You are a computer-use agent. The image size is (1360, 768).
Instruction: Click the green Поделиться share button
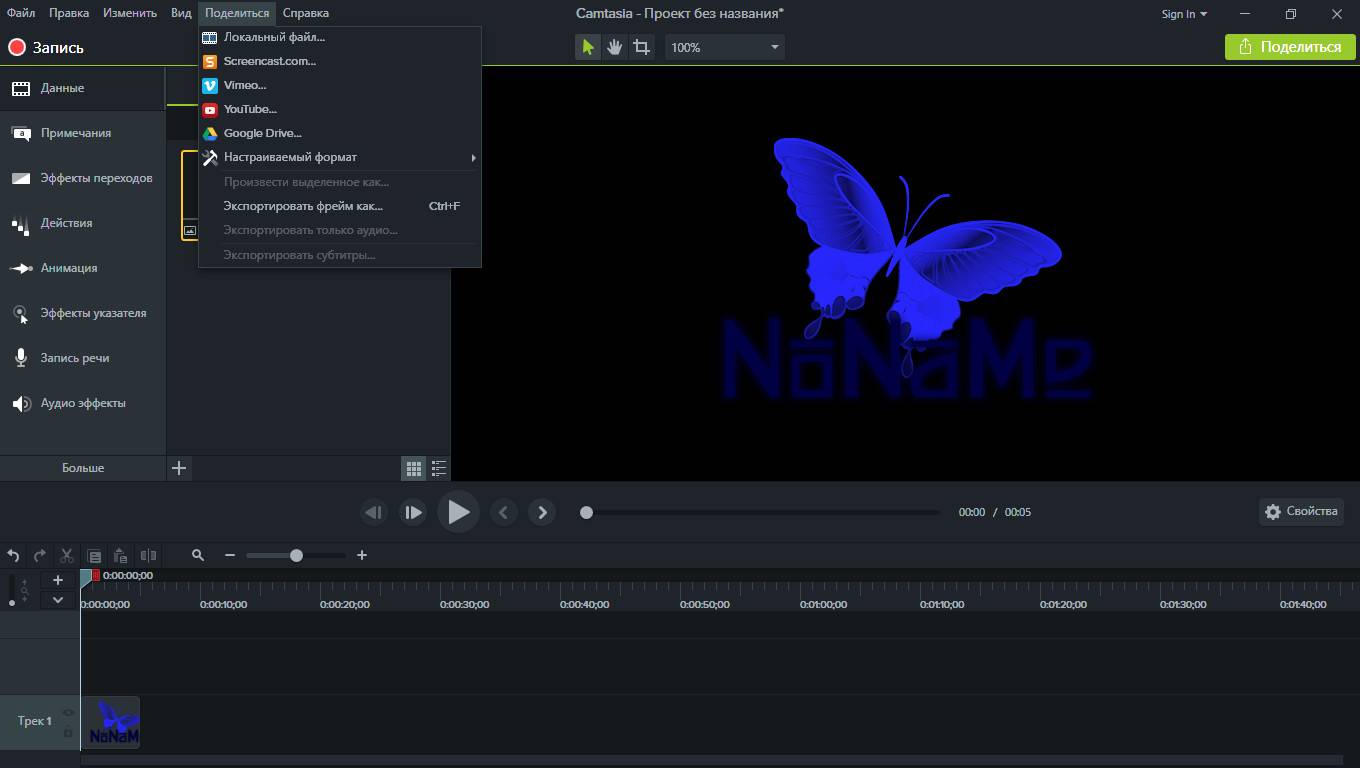[x=1290, y=47]
